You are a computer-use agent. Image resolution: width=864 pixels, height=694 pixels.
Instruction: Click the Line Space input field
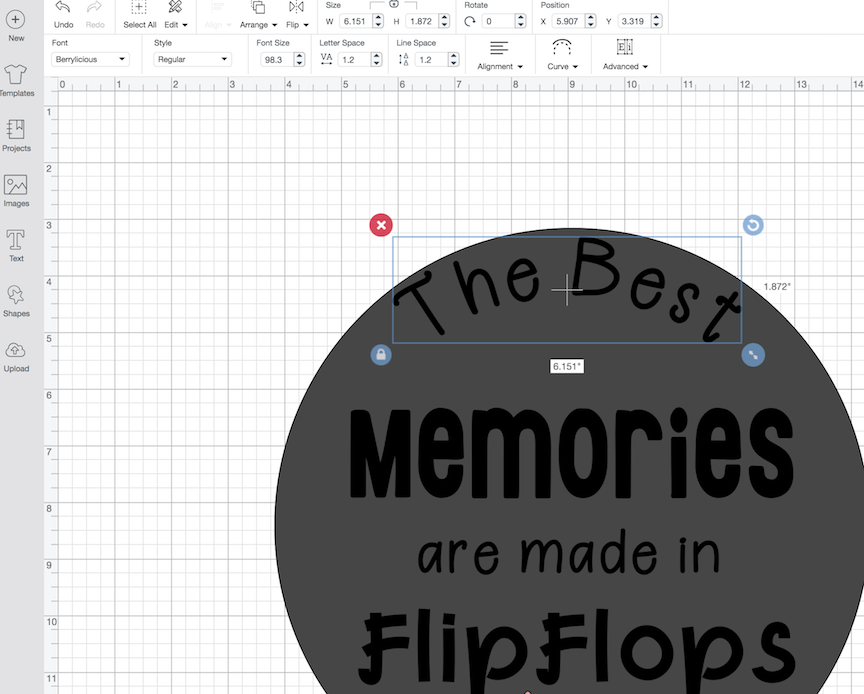click(431, 60)
